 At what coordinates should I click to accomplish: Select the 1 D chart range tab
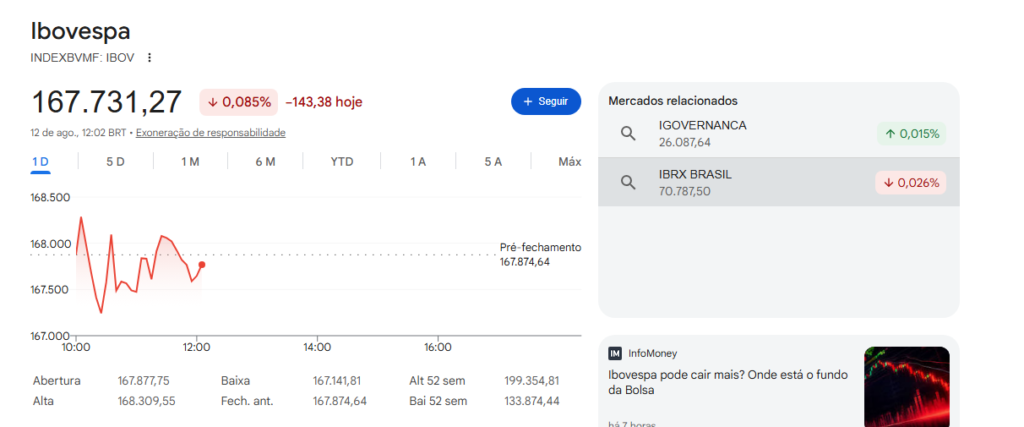[40, 162]
